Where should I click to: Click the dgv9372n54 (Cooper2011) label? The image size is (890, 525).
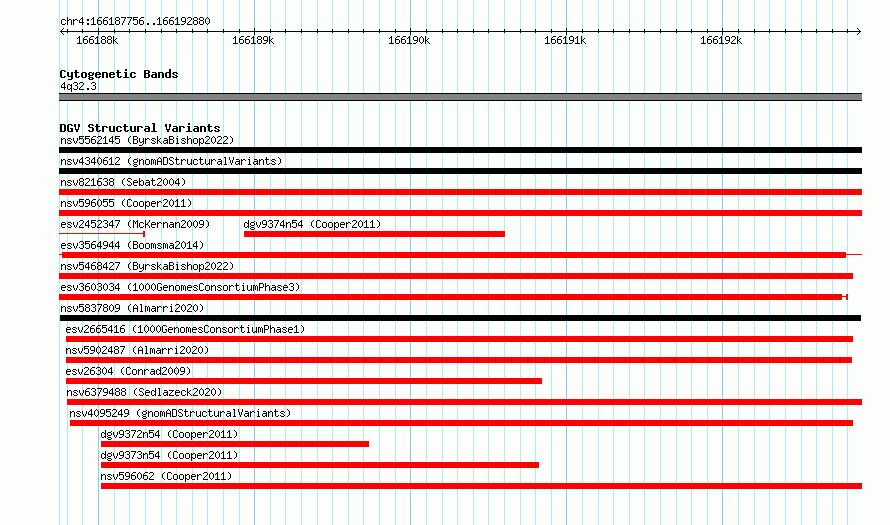click(169, 434)
